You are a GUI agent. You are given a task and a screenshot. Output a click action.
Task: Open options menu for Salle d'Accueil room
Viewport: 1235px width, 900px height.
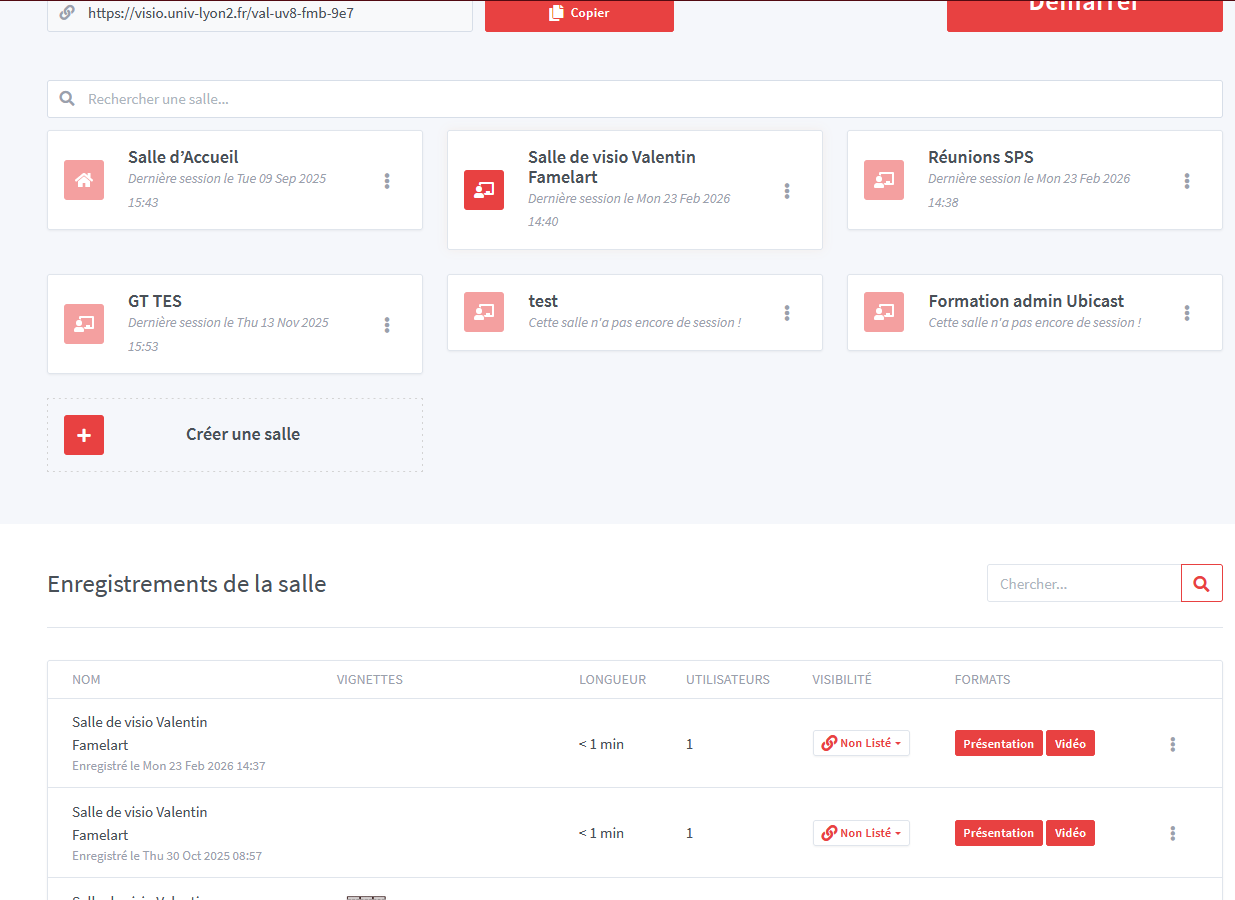pos(387,181)
